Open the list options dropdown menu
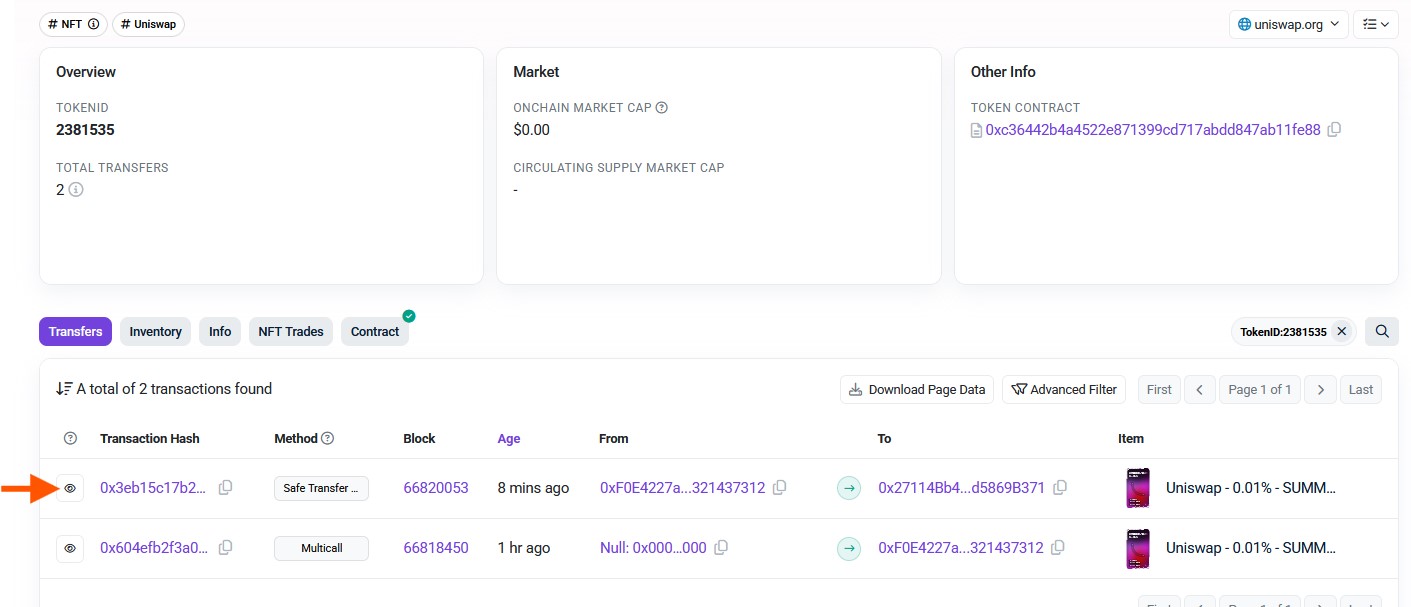 1375,24
